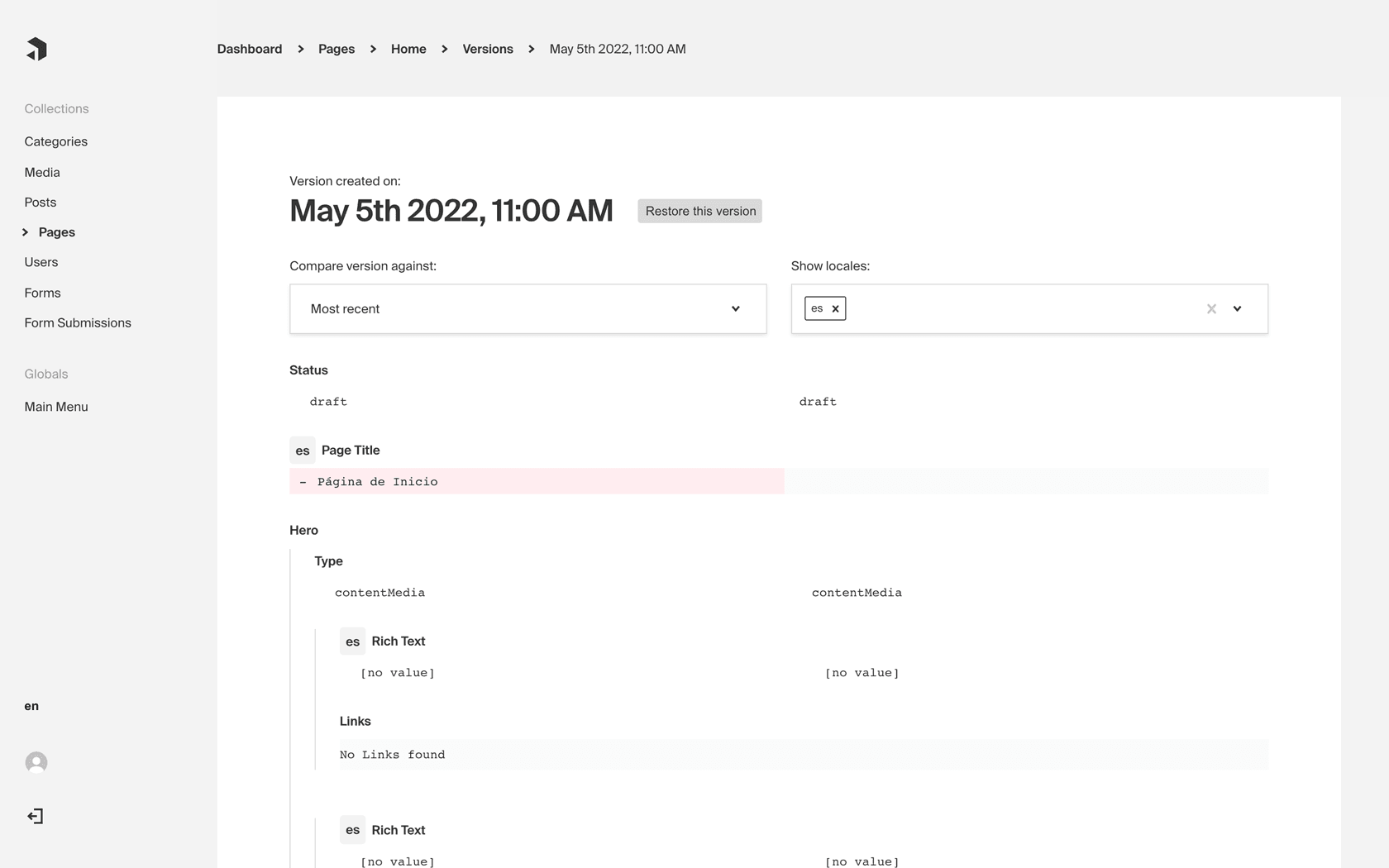Image resolution: width=1389 pixels, height=868 pixels.
Task: Navigate to Media in the sidebar
Action: click(42, 172)
